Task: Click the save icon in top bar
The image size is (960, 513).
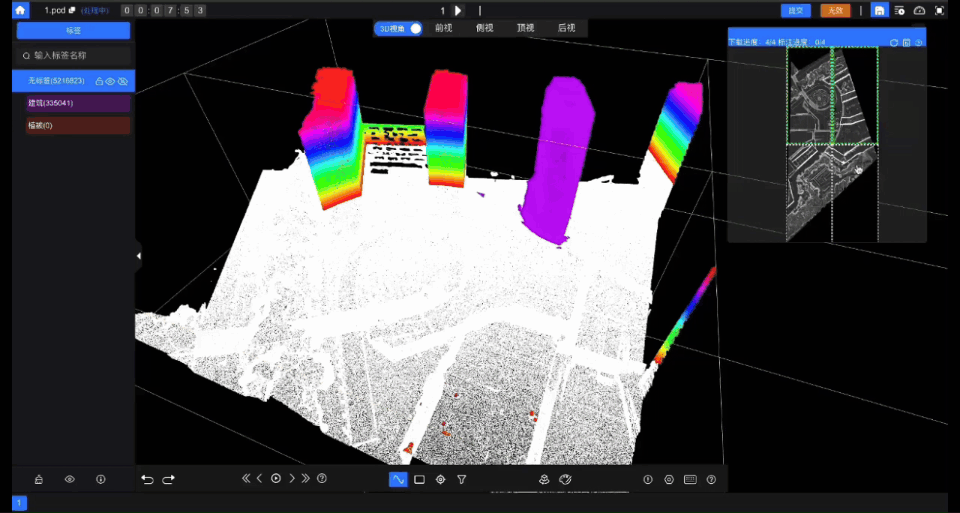Action: coord(879,10)
